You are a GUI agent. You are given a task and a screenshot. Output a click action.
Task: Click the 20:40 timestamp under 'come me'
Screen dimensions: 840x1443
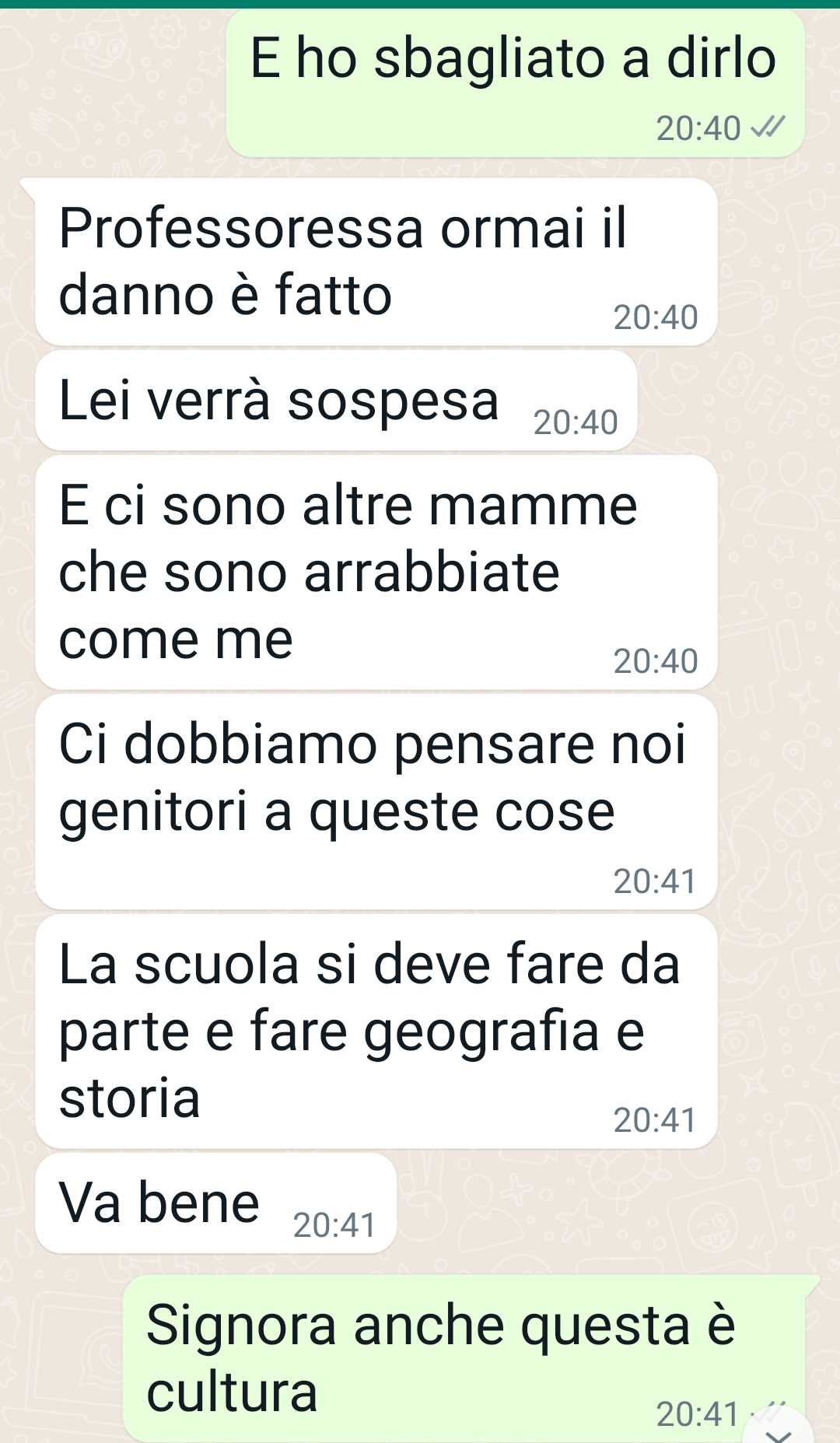pyautogui.click(x=656, y=661)
